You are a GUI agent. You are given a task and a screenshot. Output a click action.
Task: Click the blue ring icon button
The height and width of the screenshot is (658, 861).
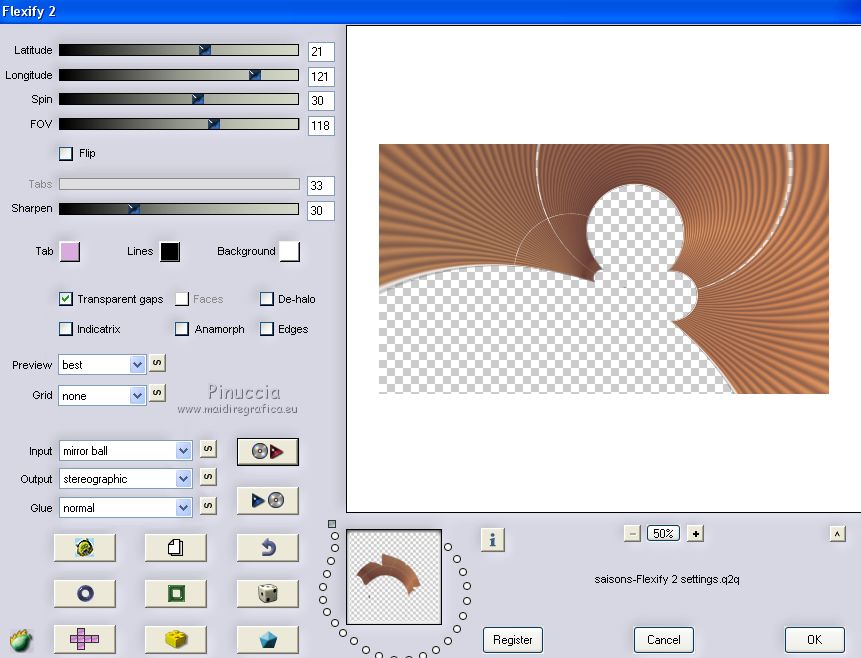pyautogui.click(x=85, y=593)
